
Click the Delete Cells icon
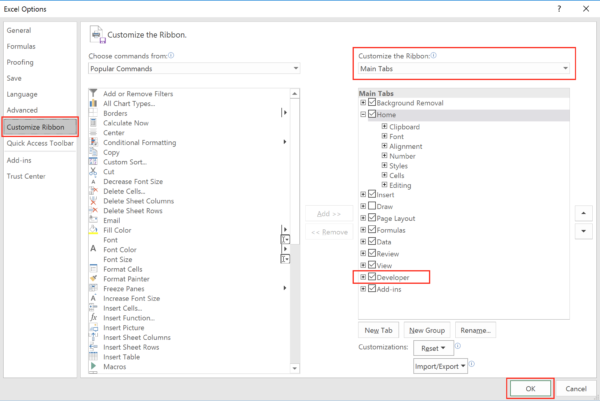coord(93,191)
